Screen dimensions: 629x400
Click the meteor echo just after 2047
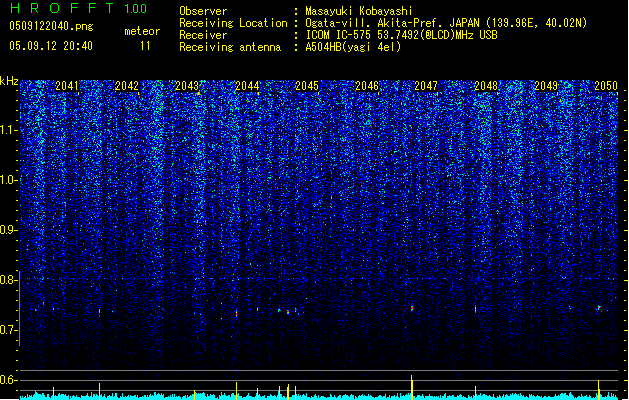coord(412,308)
